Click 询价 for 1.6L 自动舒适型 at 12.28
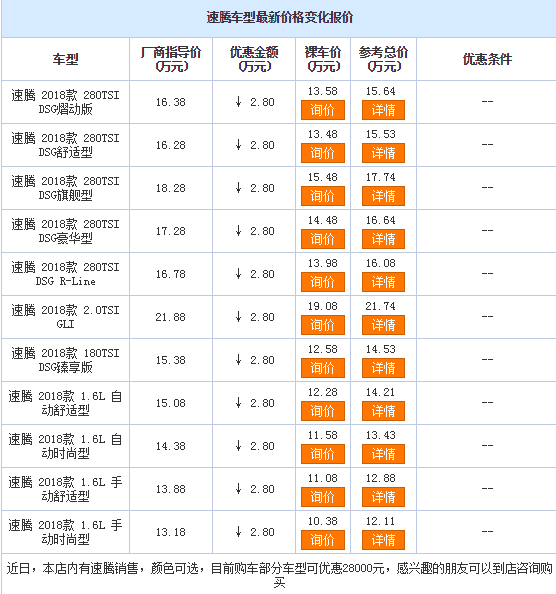Viewport: 556px width, 594px height. (323, 411)
